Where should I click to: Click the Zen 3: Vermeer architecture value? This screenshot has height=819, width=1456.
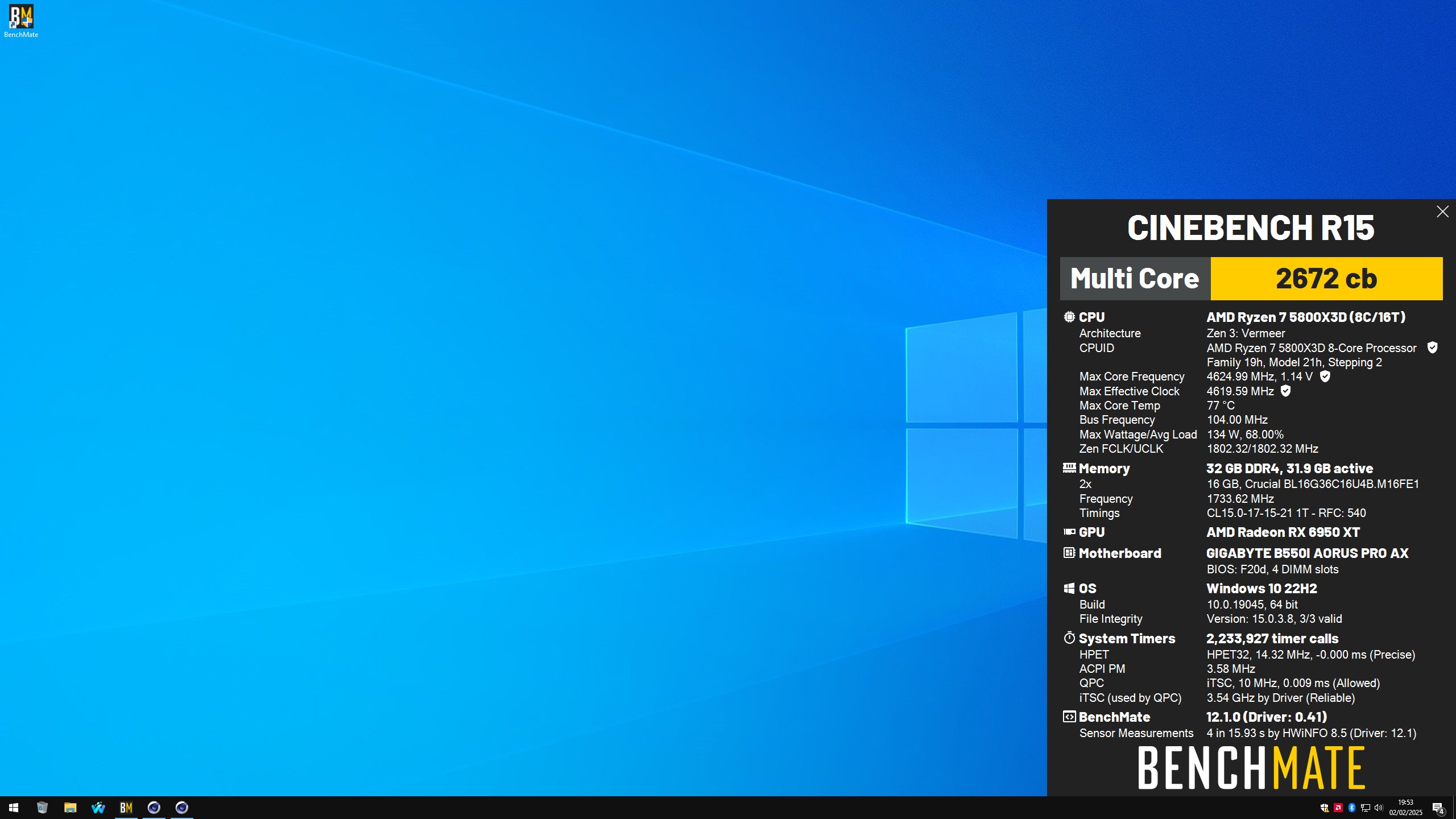1246,333
